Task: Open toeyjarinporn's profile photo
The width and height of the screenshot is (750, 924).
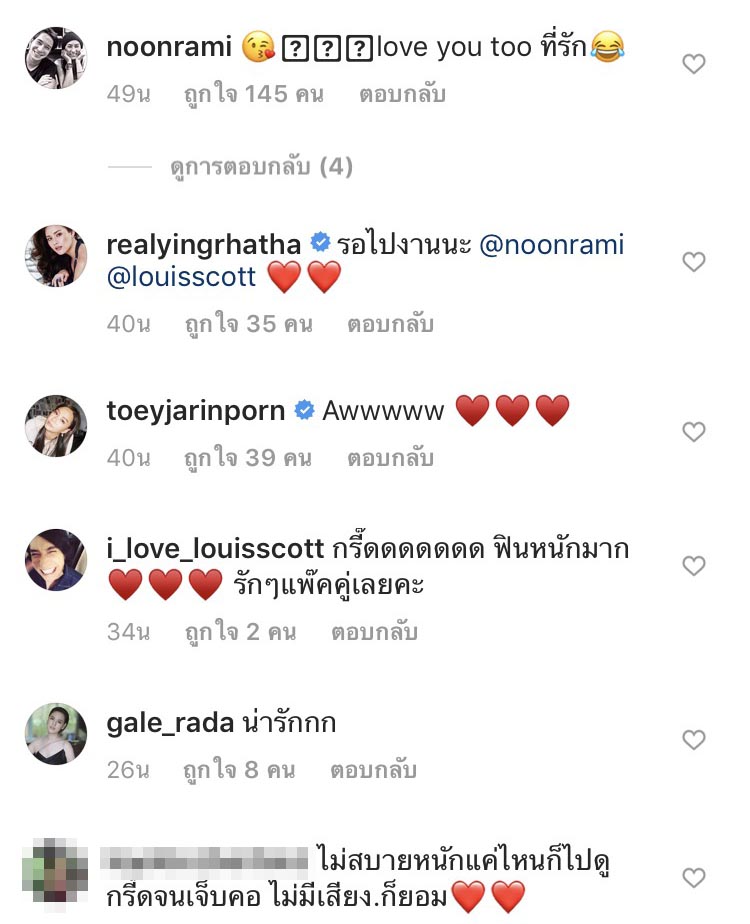Action: (x=56, y=426)
